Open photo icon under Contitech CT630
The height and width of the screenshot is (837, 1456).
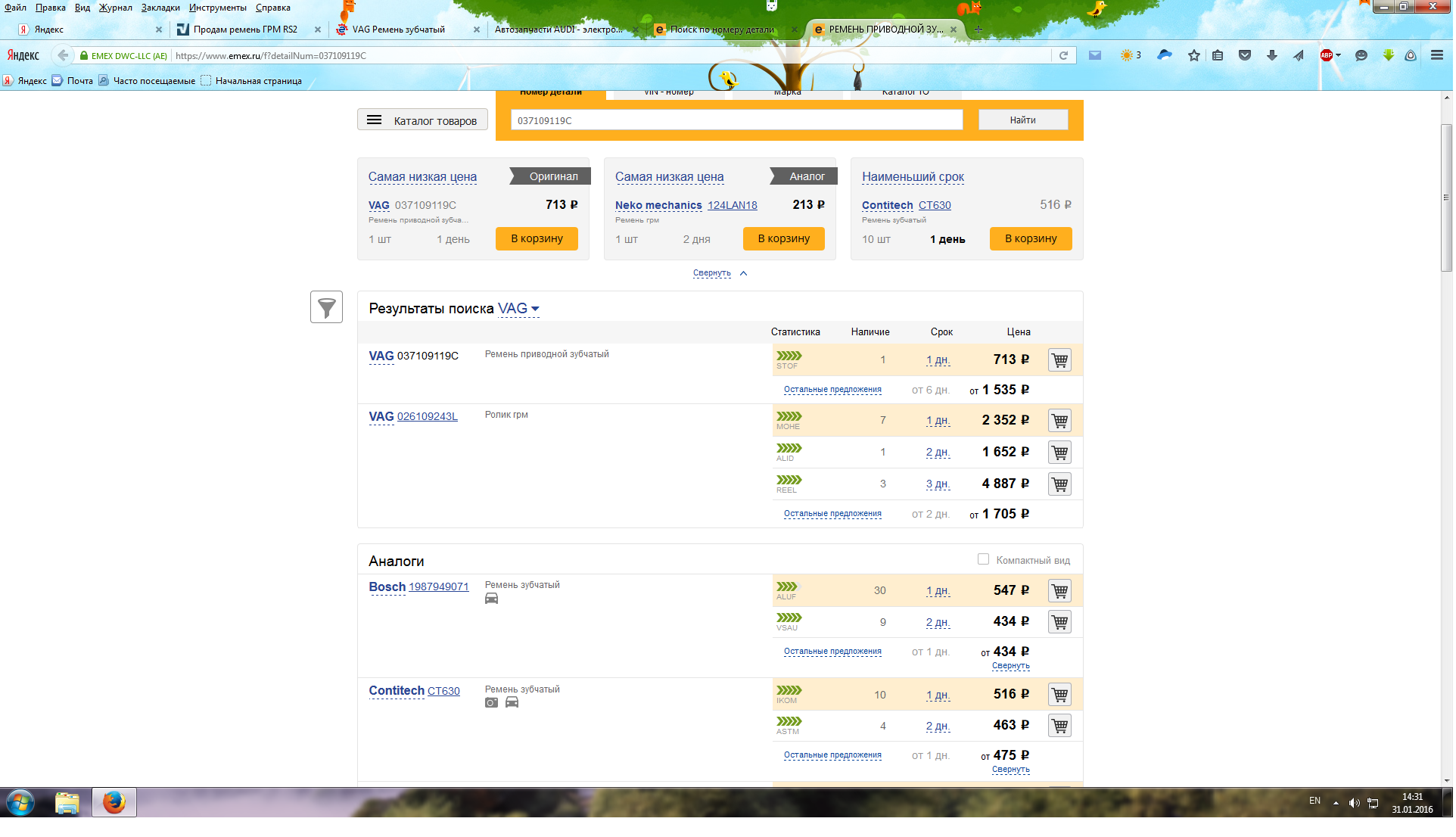[x=491, y=703]
